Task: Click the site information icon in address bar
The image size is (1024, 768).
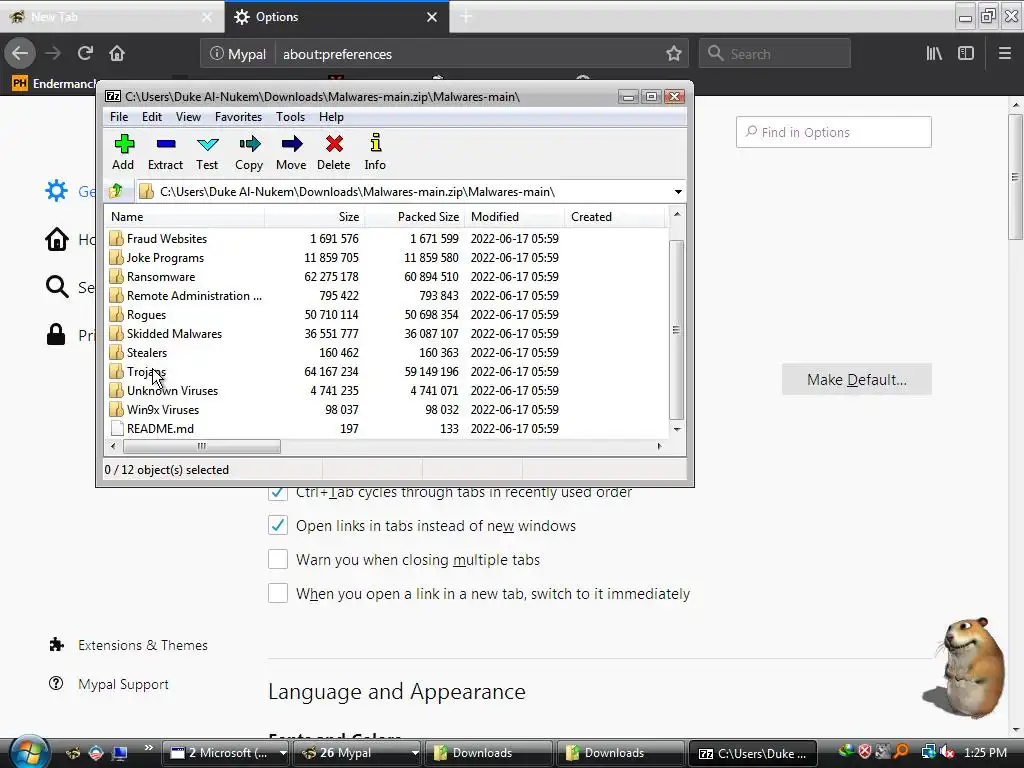Action: [x=216, y=54]
